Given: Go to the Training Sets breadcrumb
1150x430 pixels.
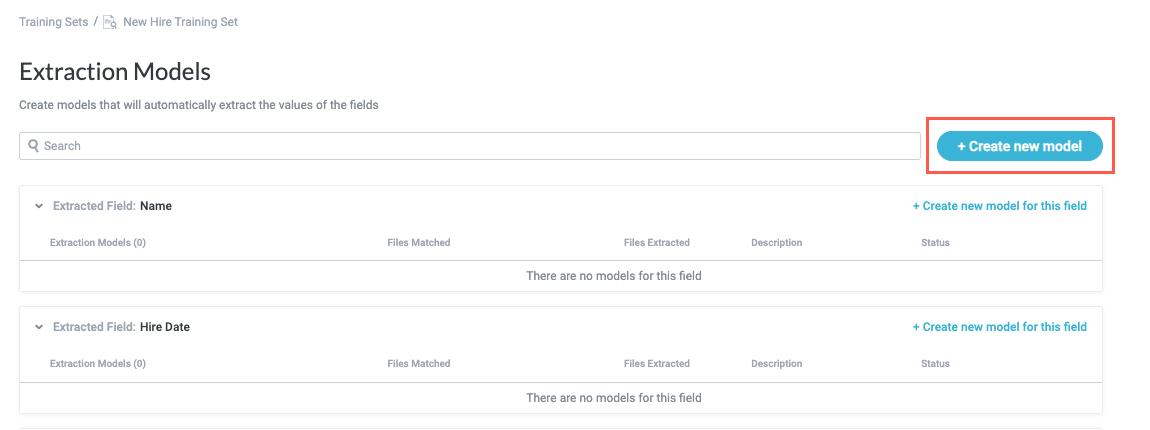Looking at the screenshot, I should click(x=53, y=22).
